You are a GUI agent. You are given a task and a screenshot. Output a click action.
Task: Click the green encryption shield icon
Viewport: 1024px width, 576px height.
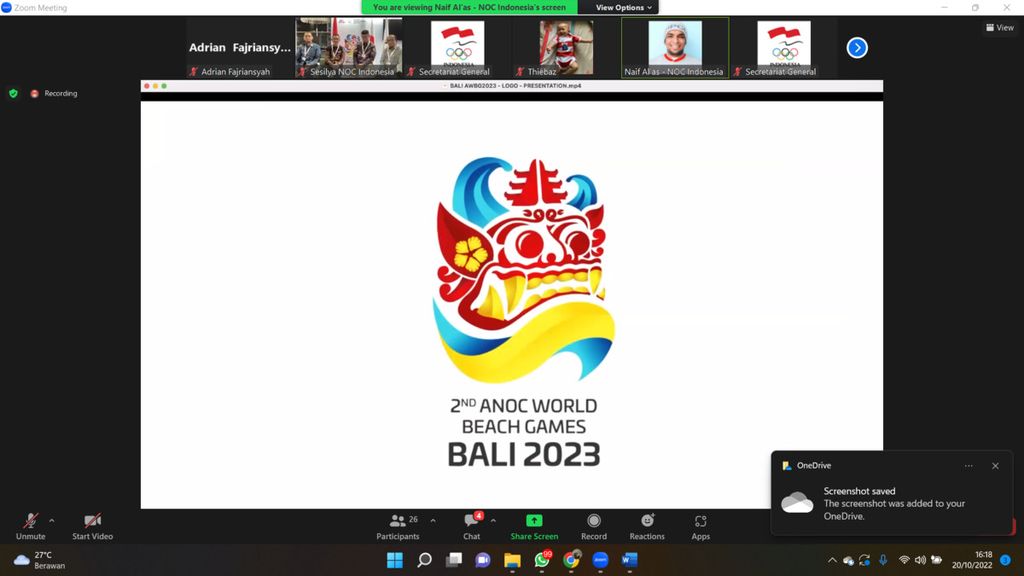13,93
